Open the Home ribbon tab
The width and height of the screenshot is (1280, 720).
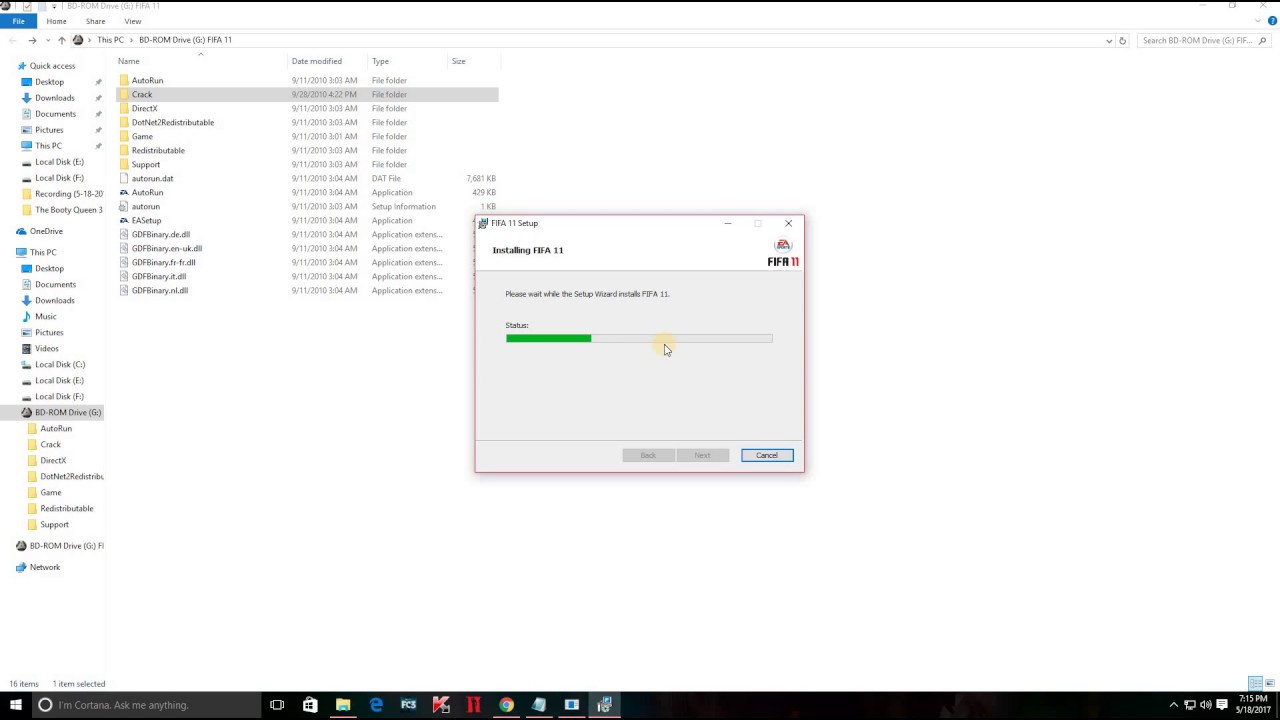coord(56,21)
